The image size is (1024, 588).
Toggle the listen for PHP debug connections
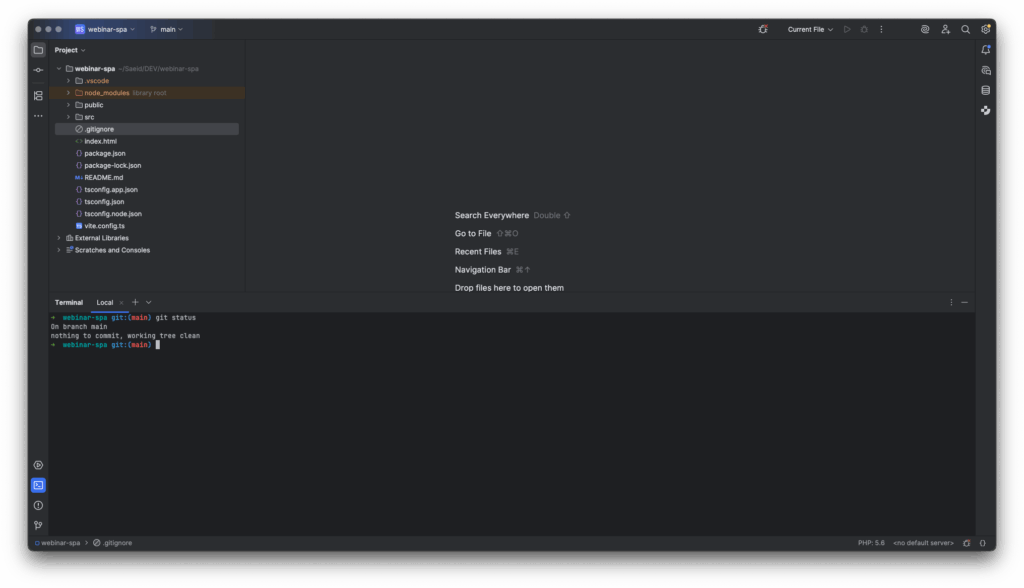(763, 29)
